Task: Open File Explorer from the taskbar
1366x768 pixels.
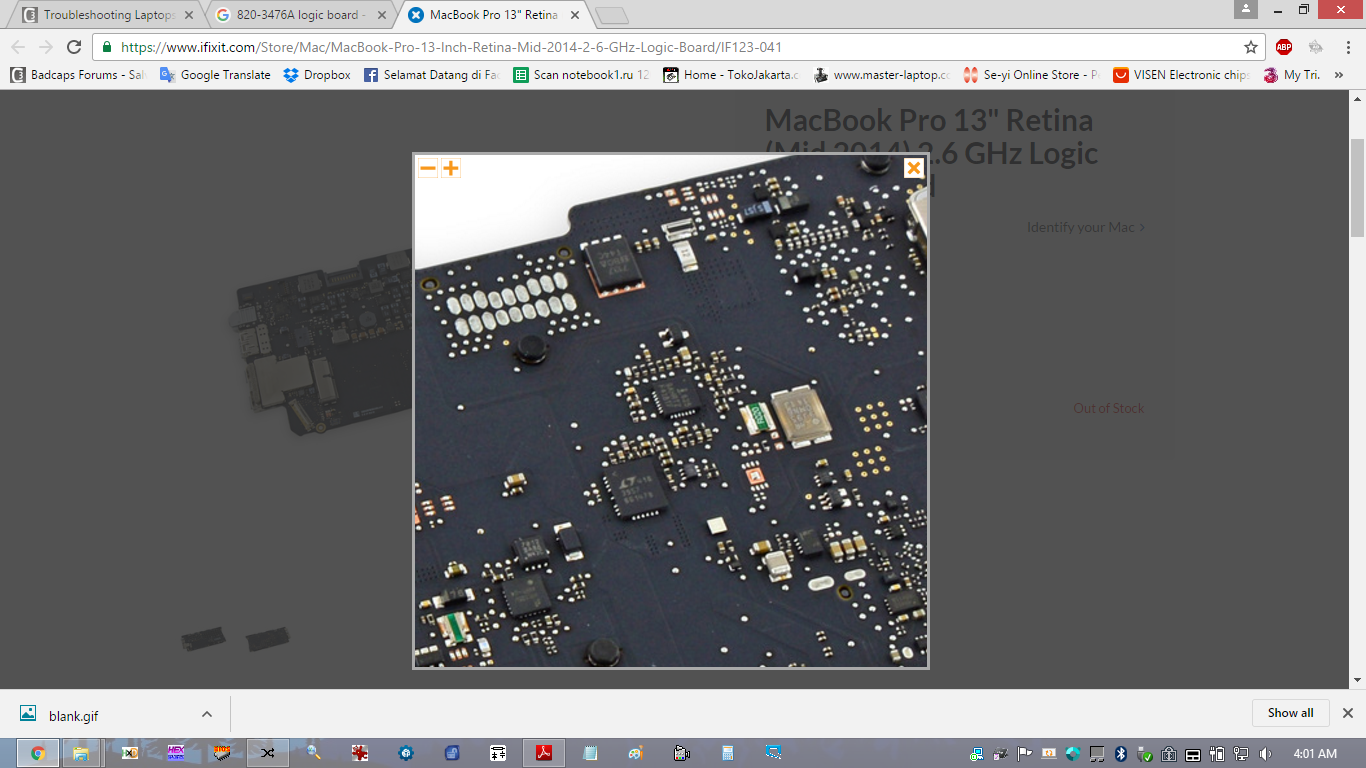Action: [82, 753]
